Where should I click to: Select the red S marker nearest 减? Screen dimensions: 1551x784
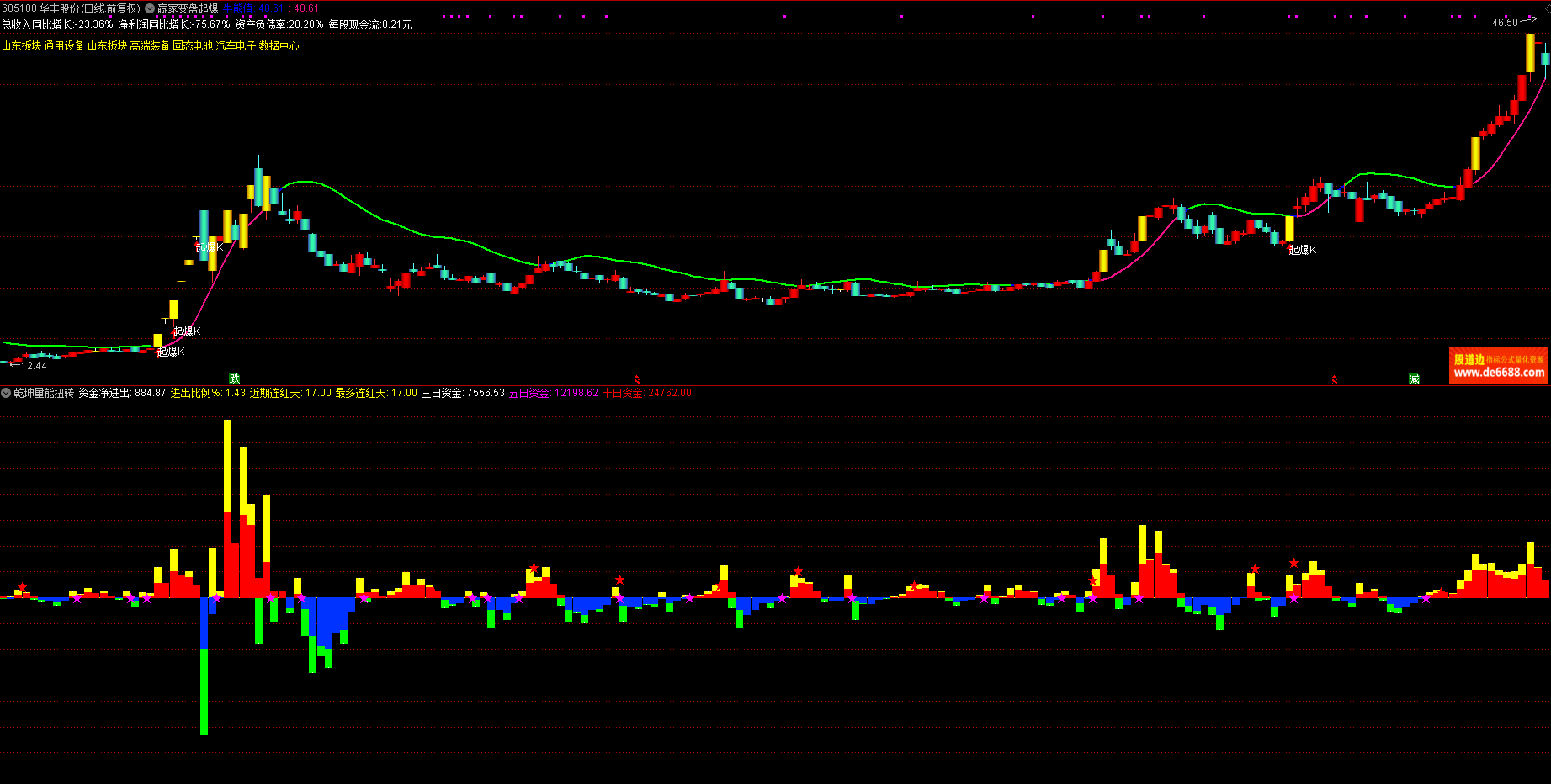point(1335,381)
